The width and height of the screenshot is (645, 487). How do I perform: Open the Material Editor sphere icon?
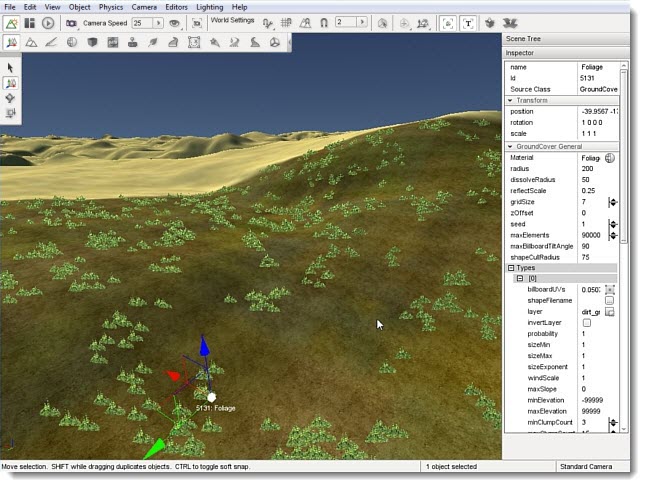point(72,42)
